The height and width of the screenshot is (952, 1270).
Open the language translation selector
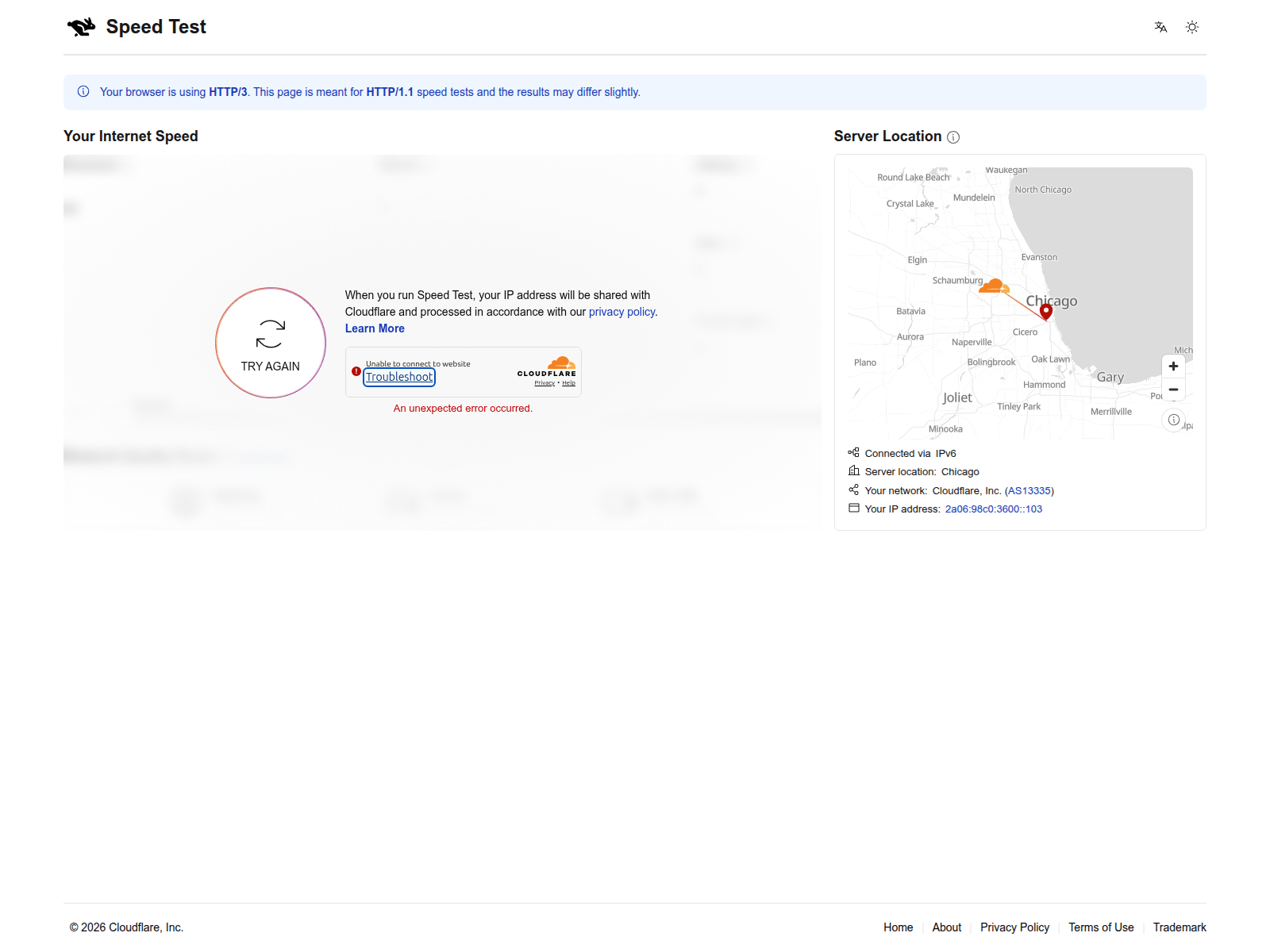[1160, 27]
